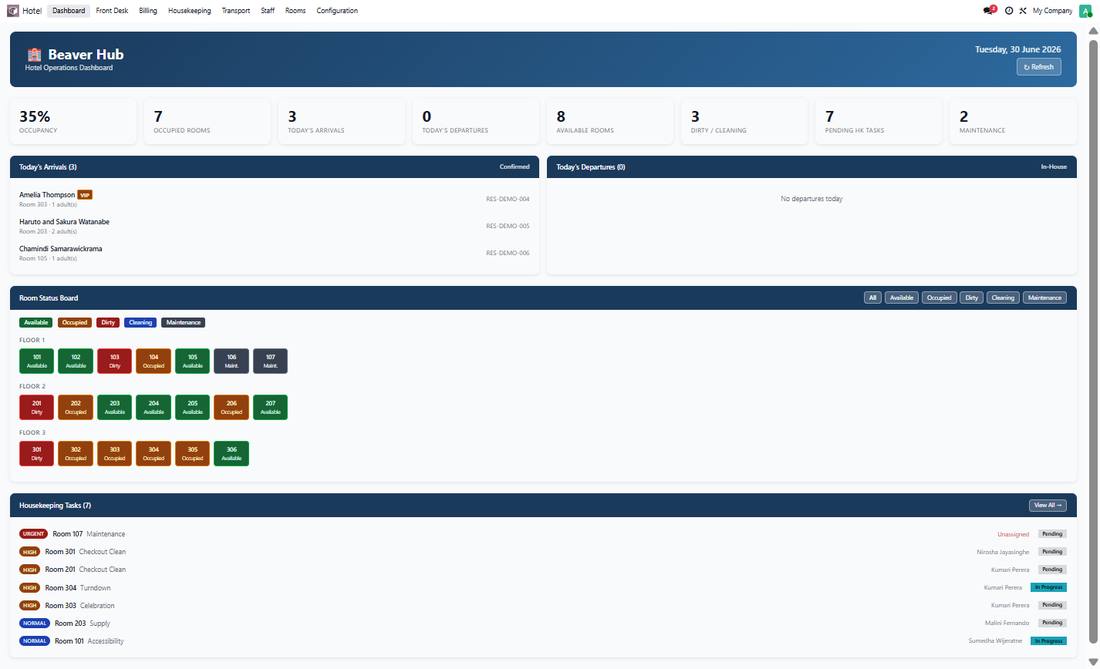Filter room board by Available

click(x=901, y=298)
